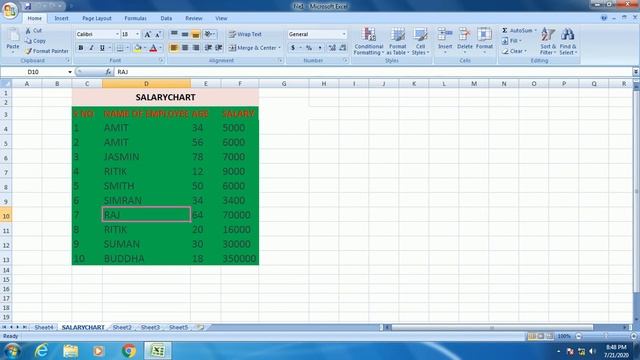This screenshot has height=360, width=640.
Task: Click the Orientation icon
Action: click(x=209, y=34)
